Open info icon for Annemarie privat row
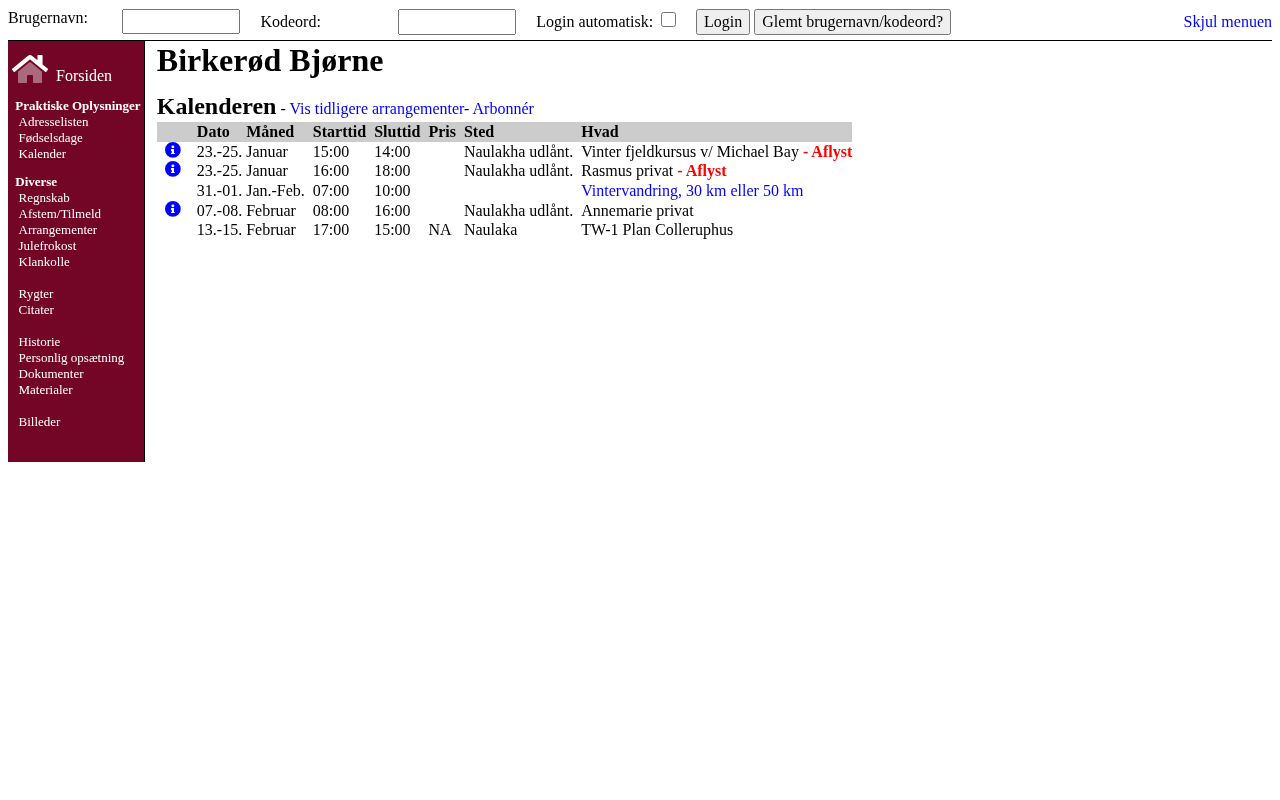1280x800 pixels. click(x=173, y=209)
